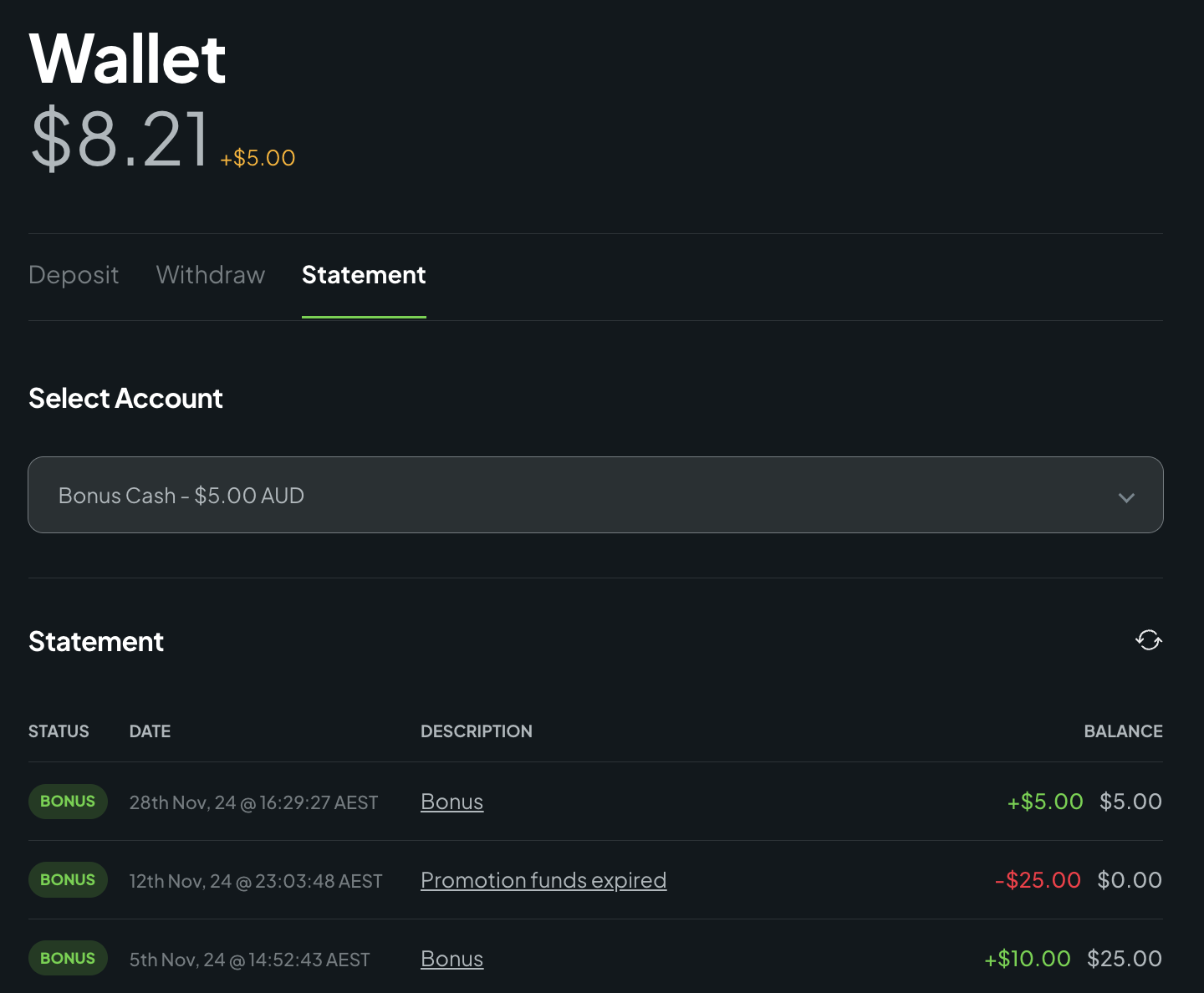Viewport: 1204px width, 993px height.
Task: Click the green +$5.00 transaction amount
Action: pos(1045,802)
